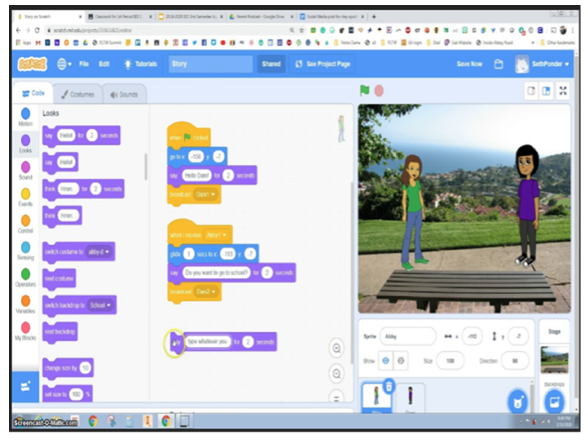This screenshot has height=444, width=588.
Task: Reload the browser page
Action: tap(37, 30)
